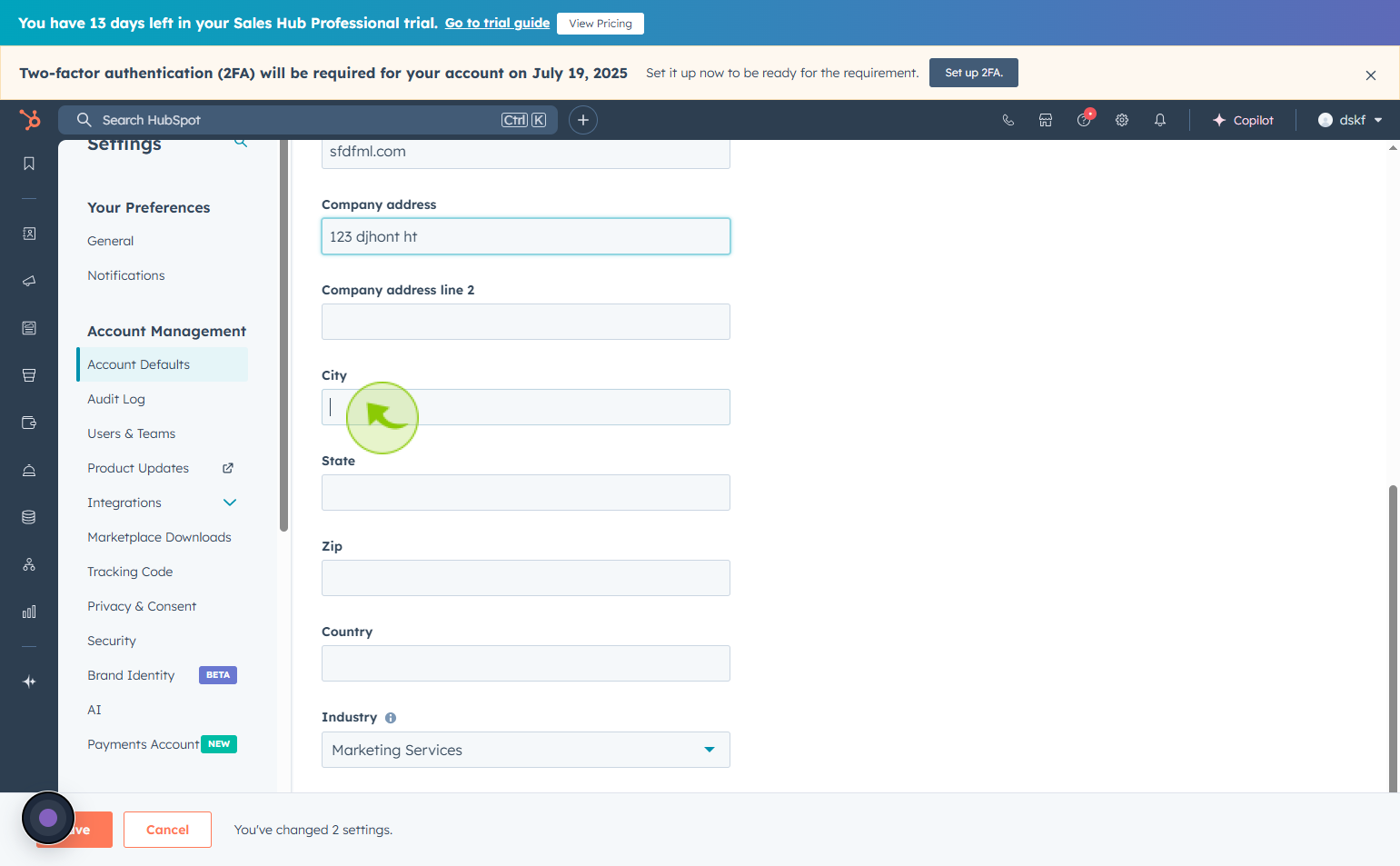Open Bookmarks in the left navigation rail

(x=29, y=164)
